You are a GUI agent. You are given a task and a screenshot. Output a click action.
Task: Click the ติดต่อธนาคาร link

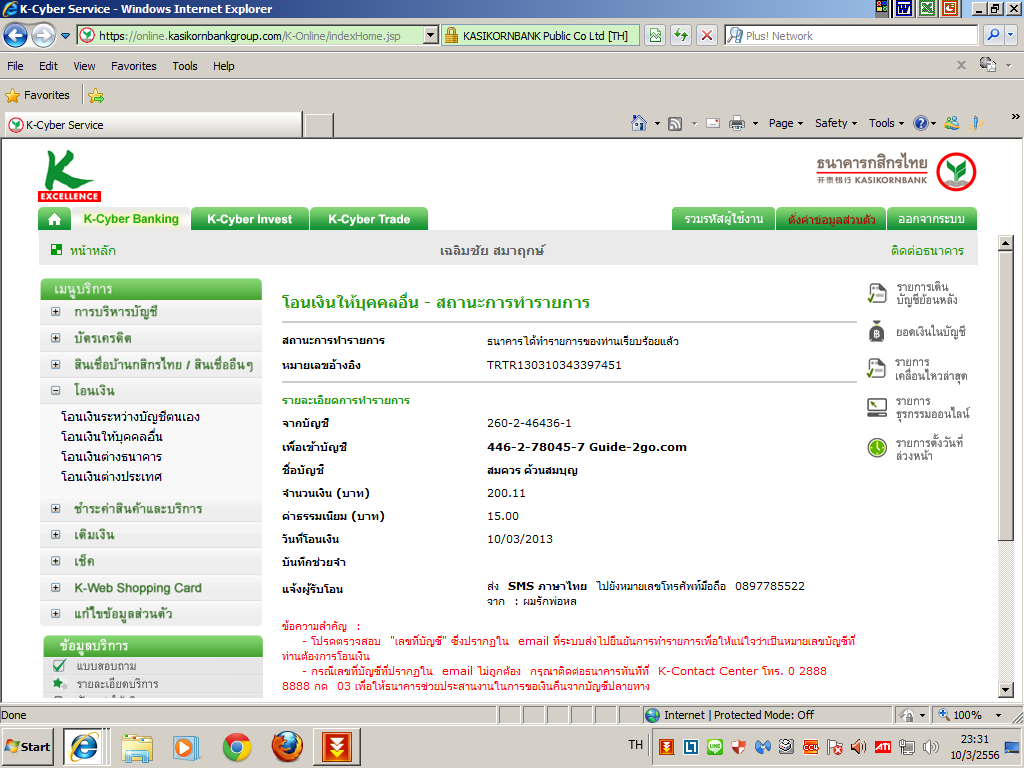(x=927, y=251)
